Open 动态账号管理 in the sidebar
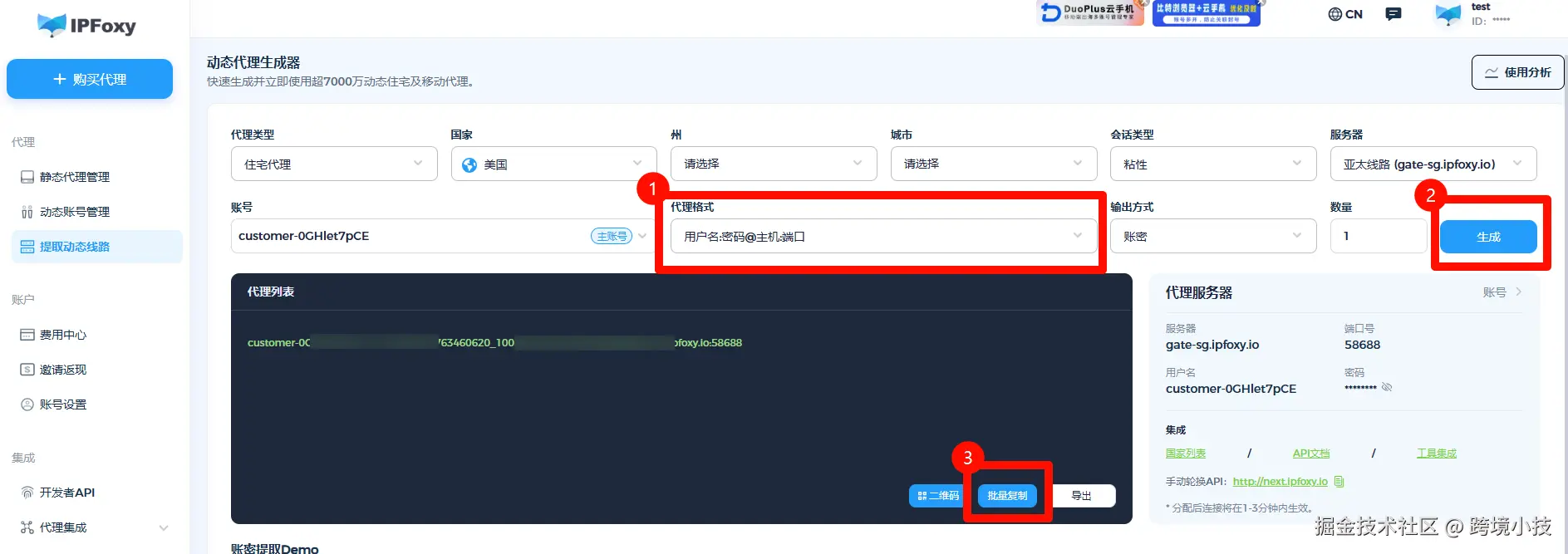 tap(96, 212)
